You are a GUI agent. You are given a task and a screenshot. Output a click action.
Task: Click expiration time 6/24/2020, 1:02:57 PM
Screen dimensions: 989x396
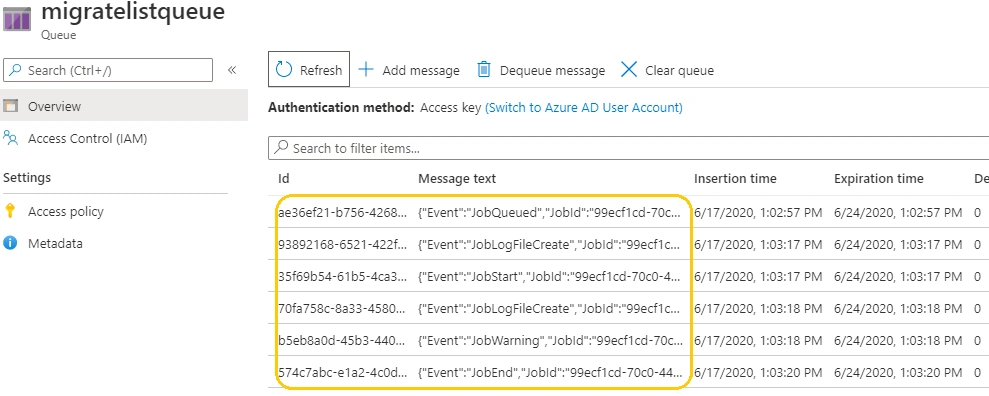click(898, 213)
